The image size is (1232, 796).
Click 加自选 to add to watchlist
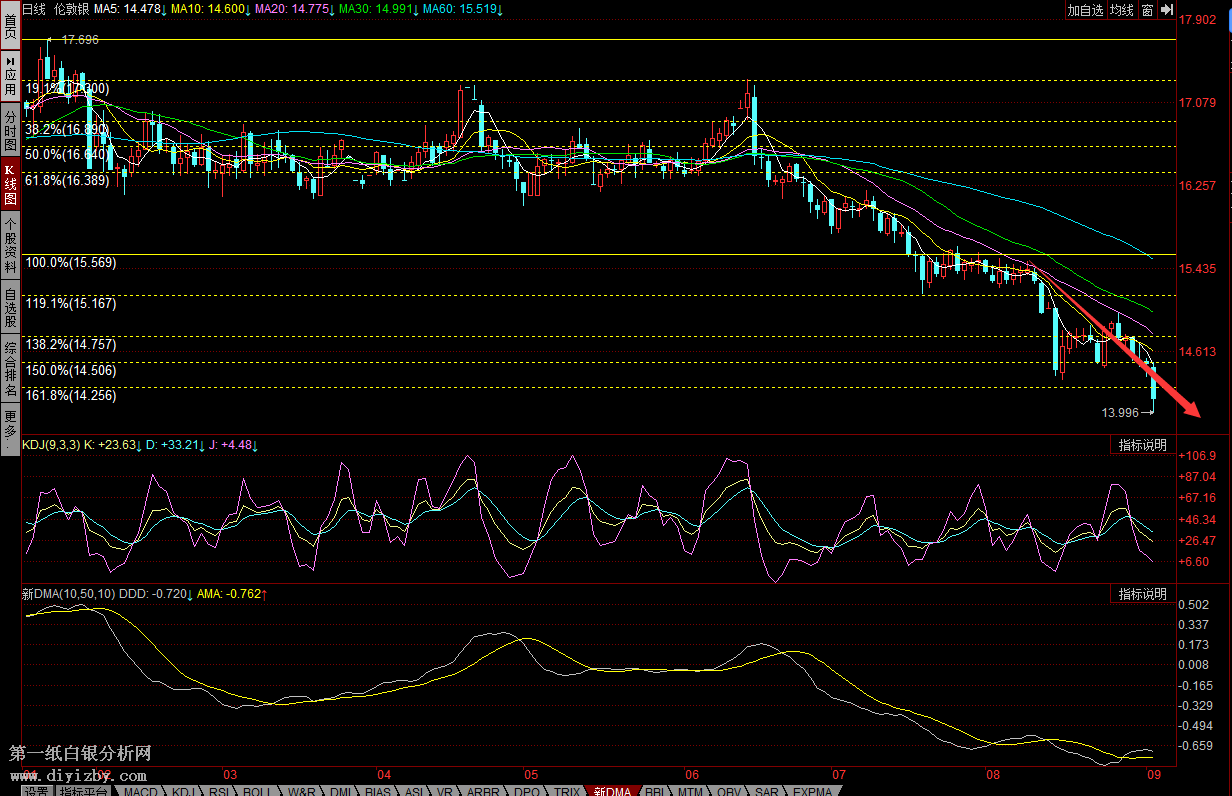tap(1085, 10)
